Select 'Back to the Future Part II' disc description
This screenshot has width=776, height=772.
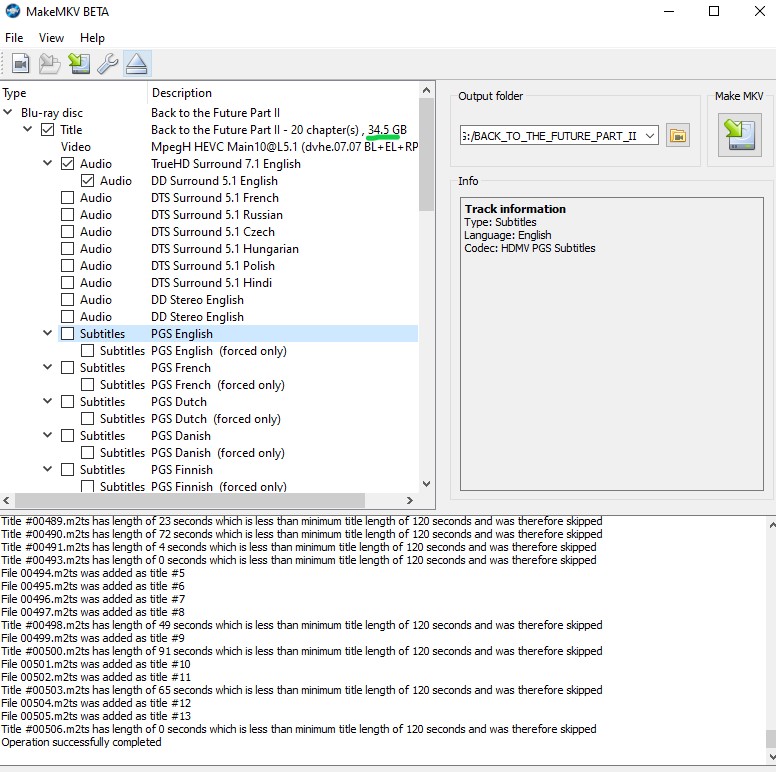(216, 113)
